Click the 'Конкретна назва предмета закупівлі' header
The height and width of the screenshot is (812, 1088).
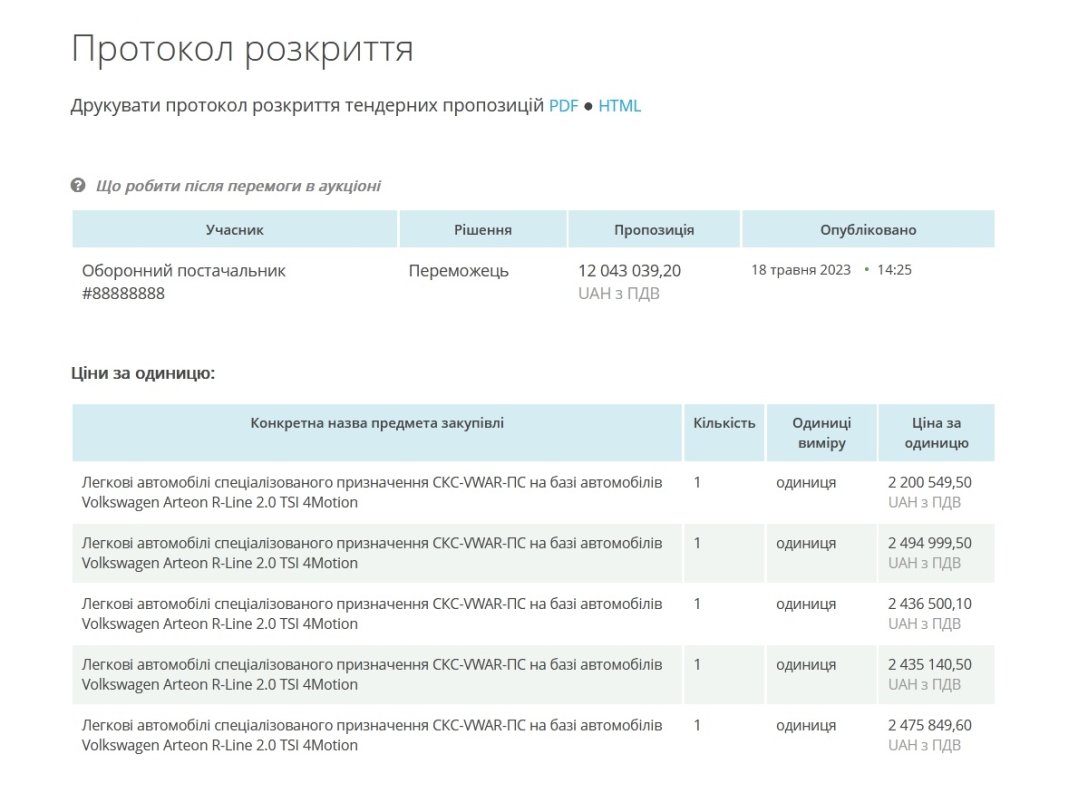click(377, 423)
